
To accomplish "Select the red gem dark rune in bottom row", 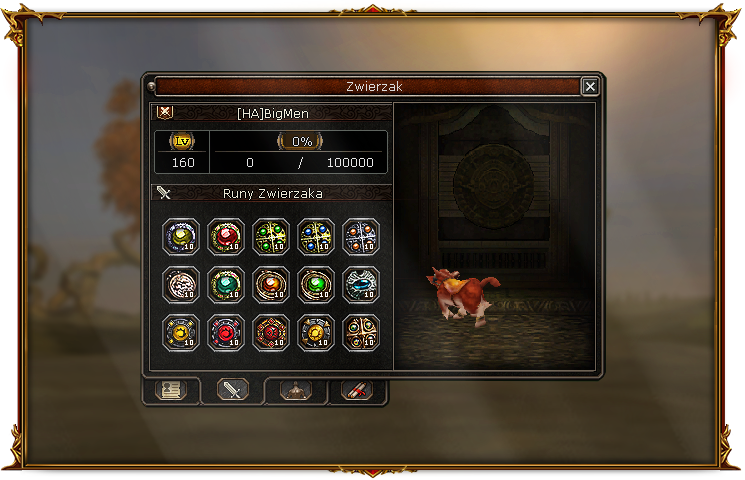I will (226, 333).
